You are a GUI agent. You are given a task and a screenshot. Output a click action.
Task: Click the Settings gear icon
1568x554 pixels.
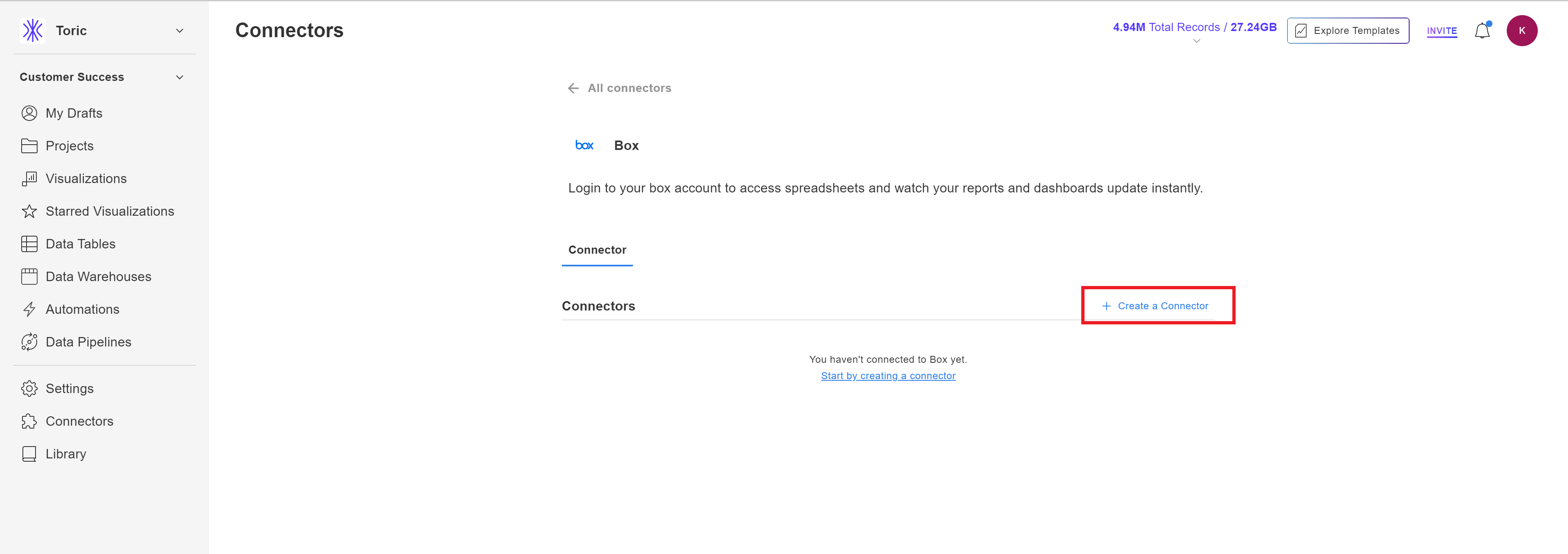click(29, 389)
